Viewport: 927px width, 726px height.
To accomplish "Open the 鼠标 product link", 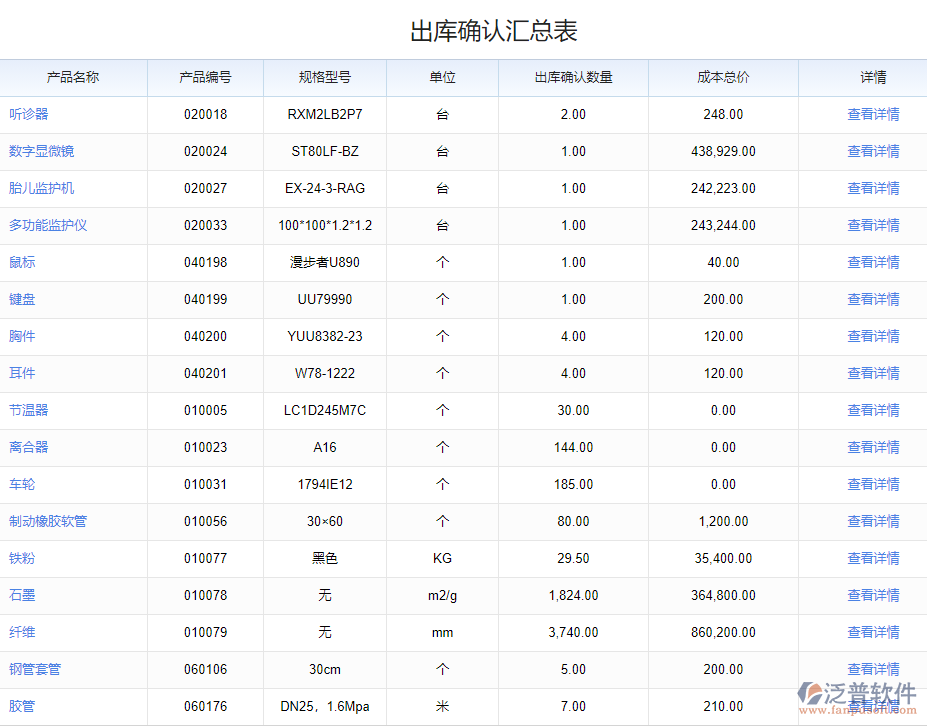I will 22,262.
